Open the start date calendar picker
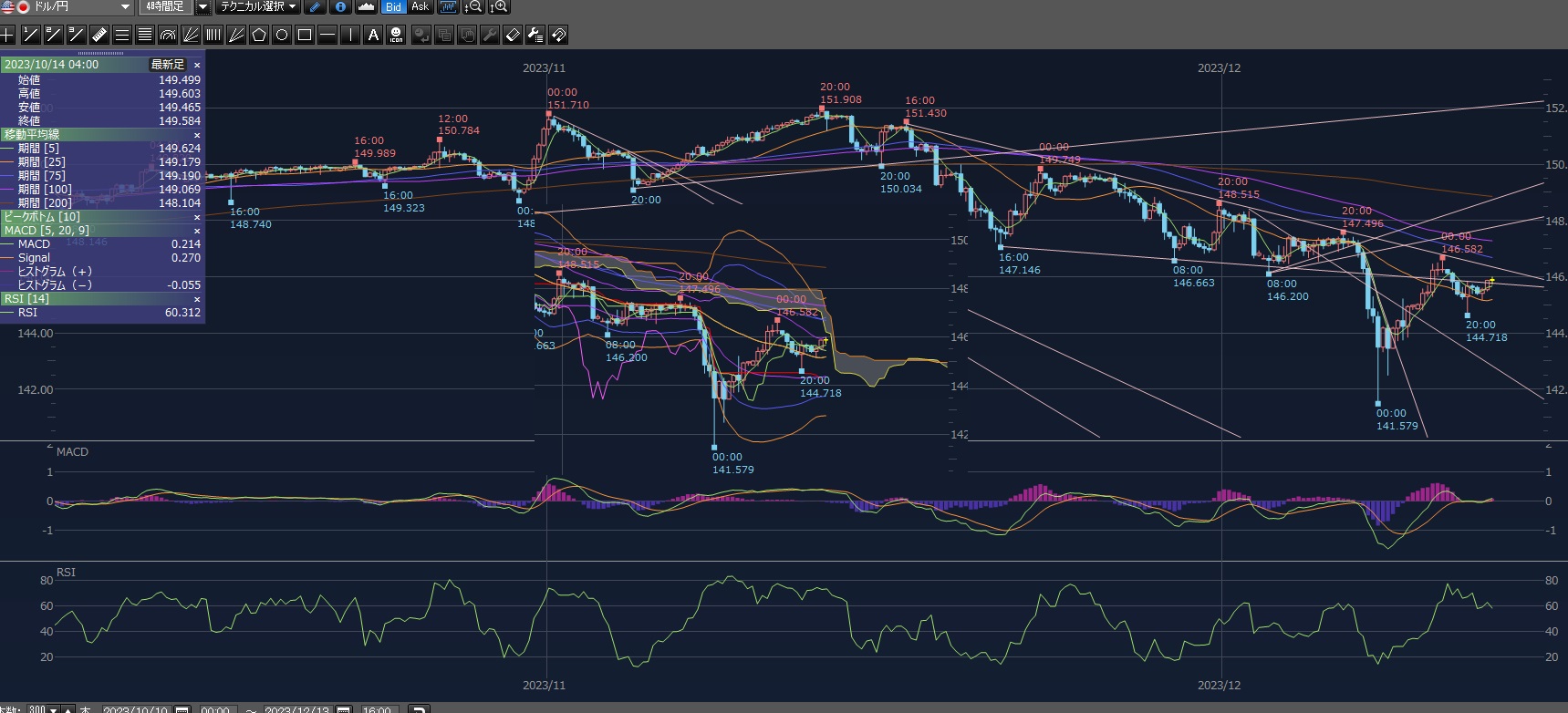The image size is (1568, 713). tap(182, 709)
